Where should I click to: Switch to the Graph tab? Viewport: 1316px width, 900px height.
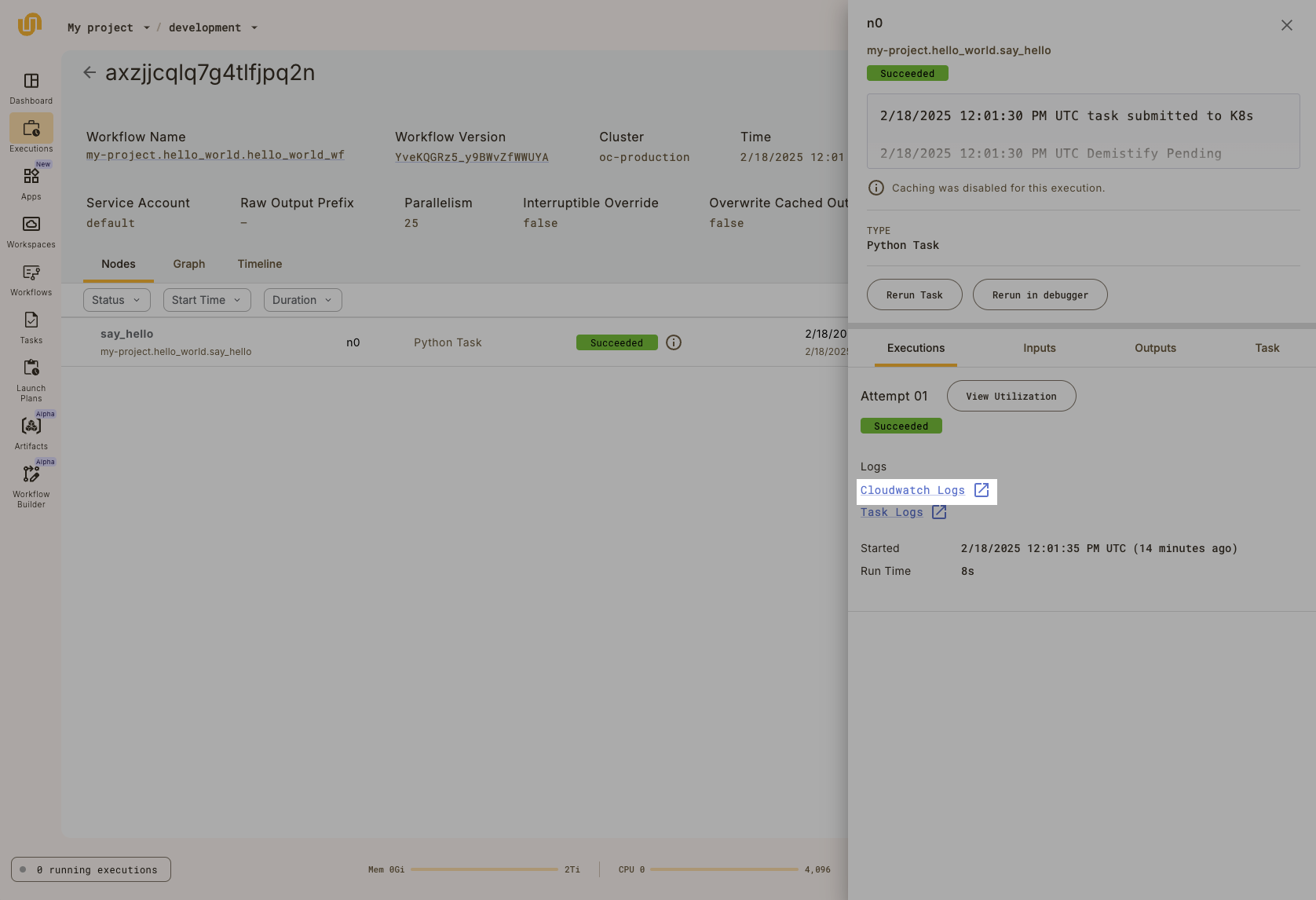point(188,264)
